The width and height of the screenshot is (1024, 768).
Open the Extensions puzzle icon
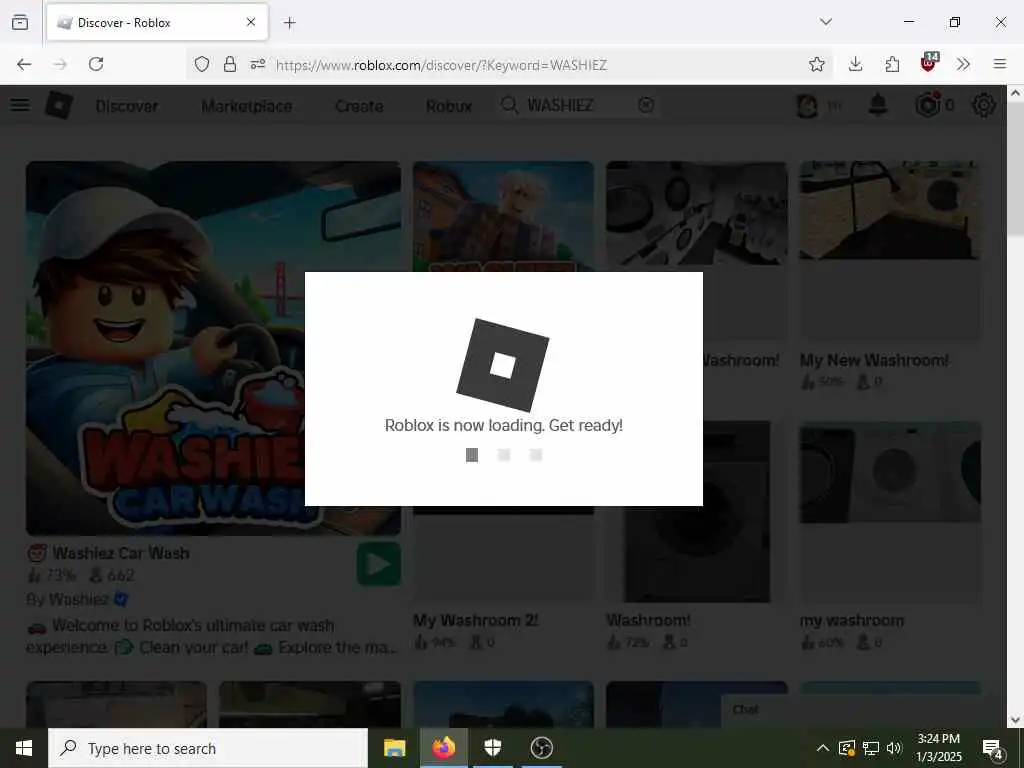pyautogui.click(x=892, y=64)
